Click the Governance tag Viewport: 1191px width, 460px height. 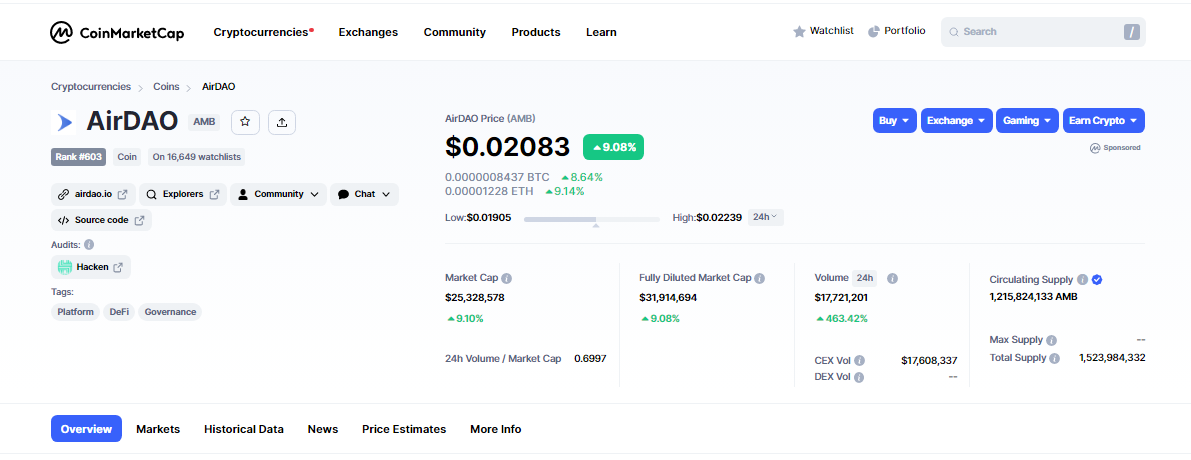point(170,312)
